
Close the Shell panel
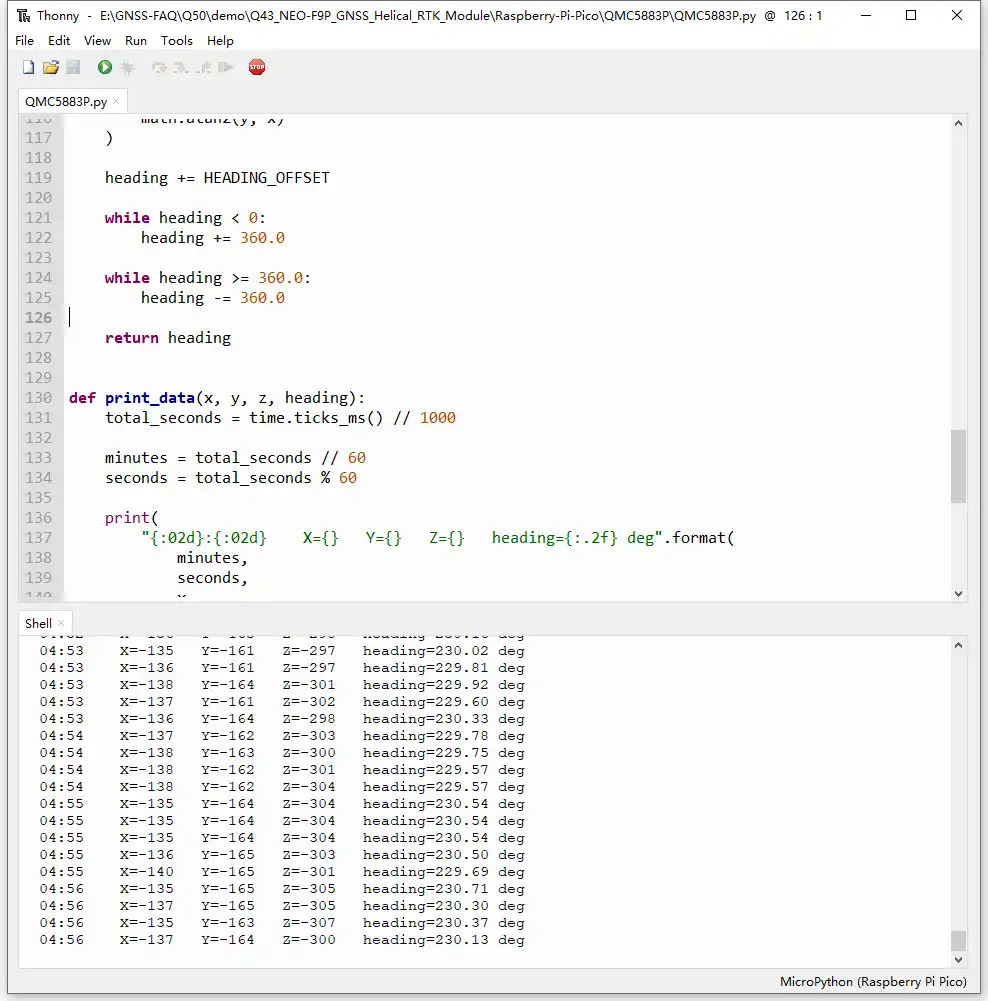[x=61, y=623]
